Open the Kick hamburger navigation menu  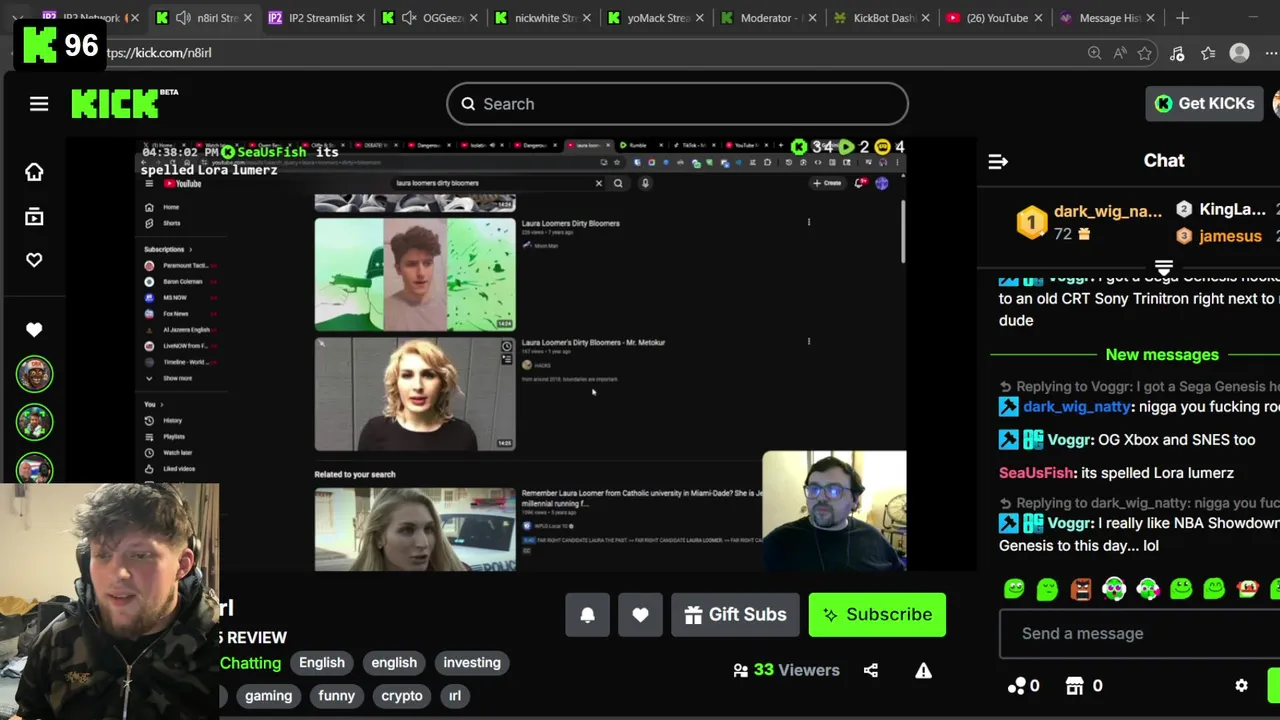(39, 104)
